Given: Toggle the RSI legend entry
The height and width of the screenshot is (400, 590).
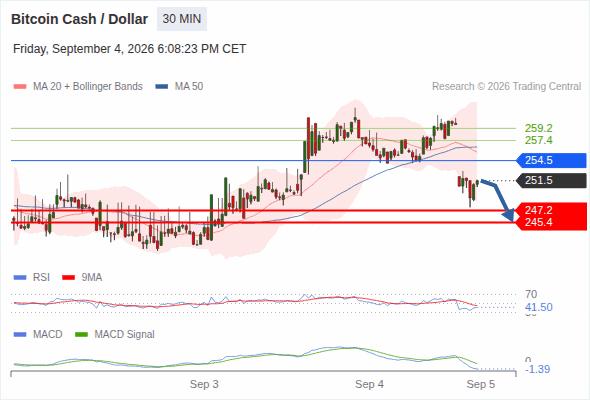Looking at the screenshot, I should [x=32, y=277].
